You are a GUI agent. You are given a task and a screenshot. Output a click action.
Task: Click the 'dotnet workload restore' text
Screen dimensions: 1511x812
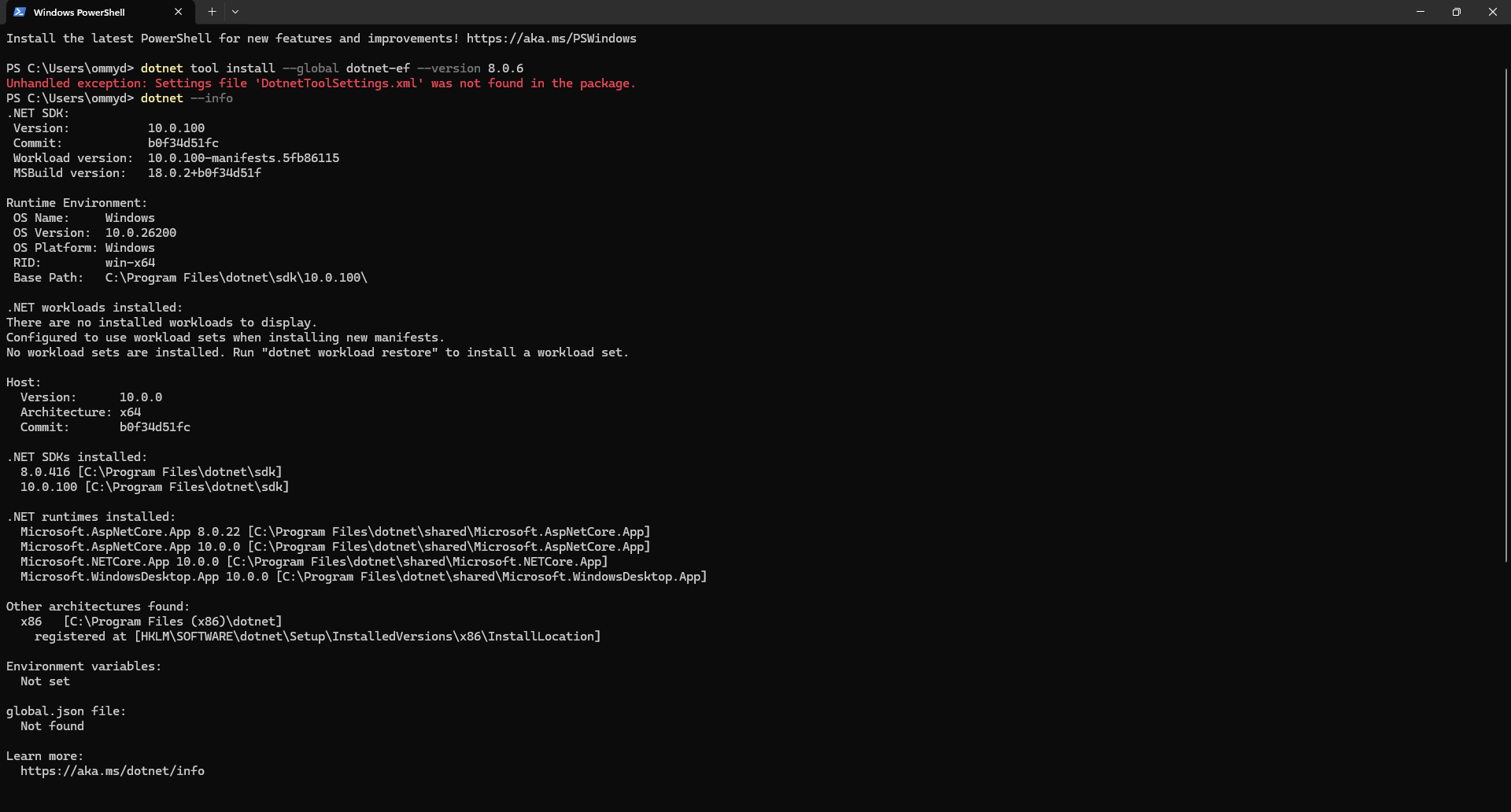[349, 352]
